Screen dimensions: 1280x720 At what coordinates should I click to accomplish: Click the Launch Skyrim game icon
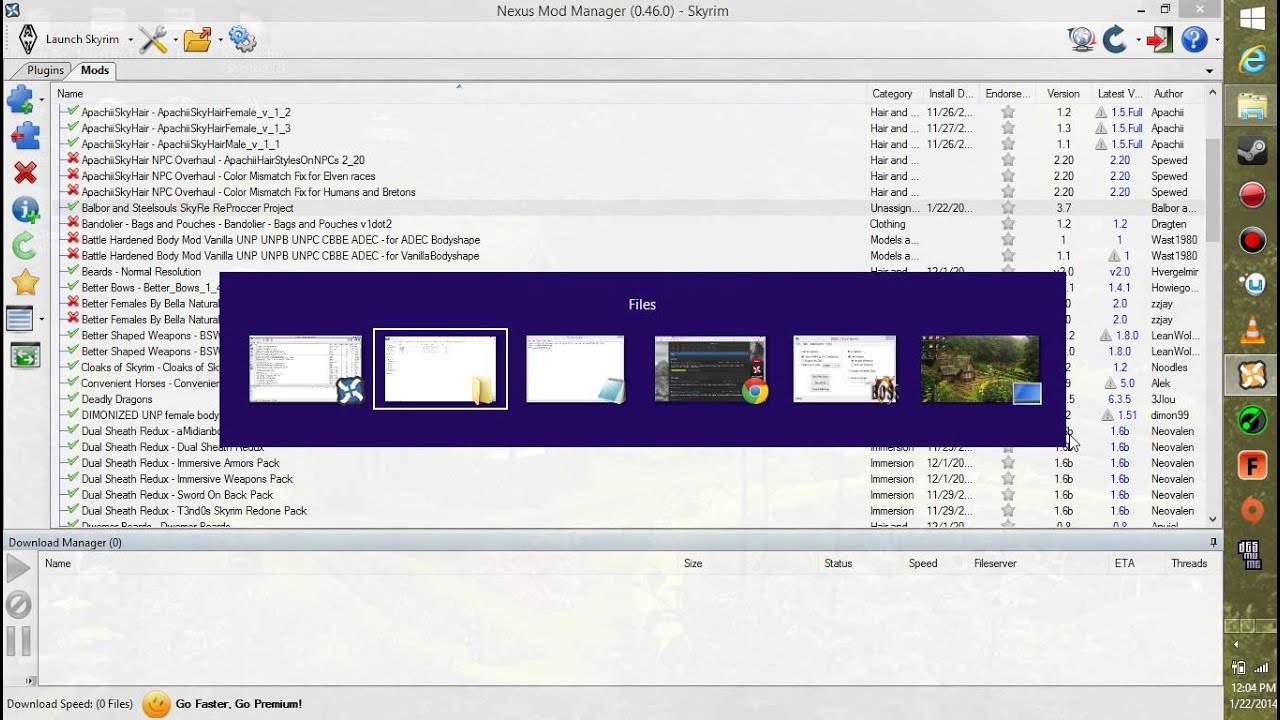point(28,39)
